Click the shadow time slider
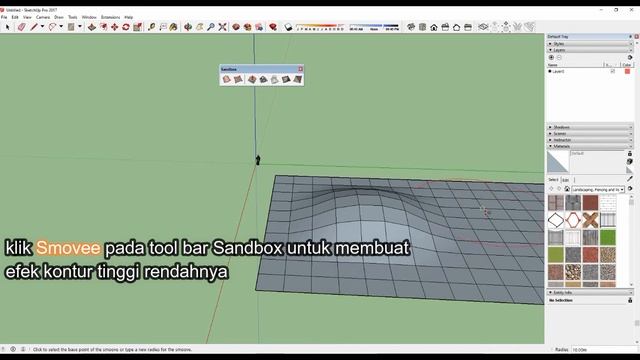Image resolution: width=640 pixels, height=360 pixels. 374,26
